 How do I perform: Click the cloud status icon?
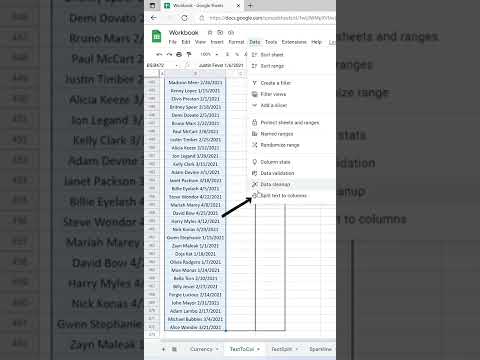pyautogui.click(x=231, y=32)
